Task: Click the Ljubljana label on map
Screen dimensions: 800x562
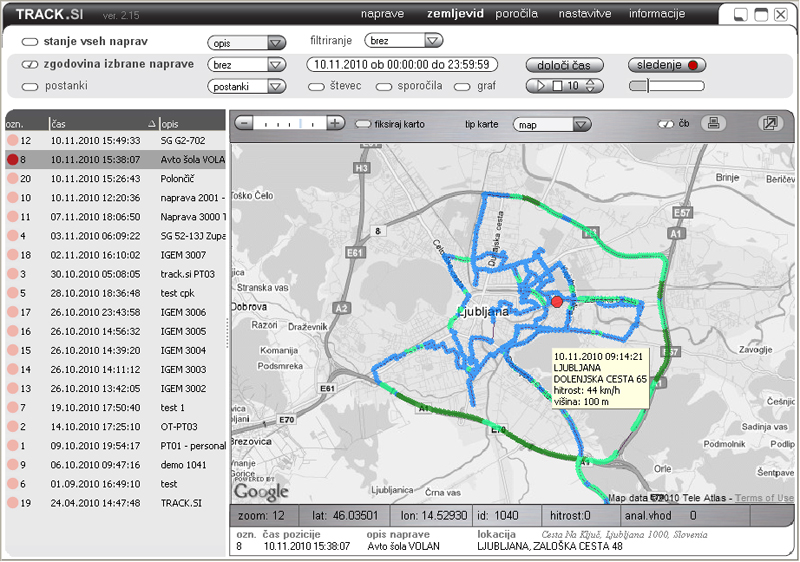Action: pos(482,312)
